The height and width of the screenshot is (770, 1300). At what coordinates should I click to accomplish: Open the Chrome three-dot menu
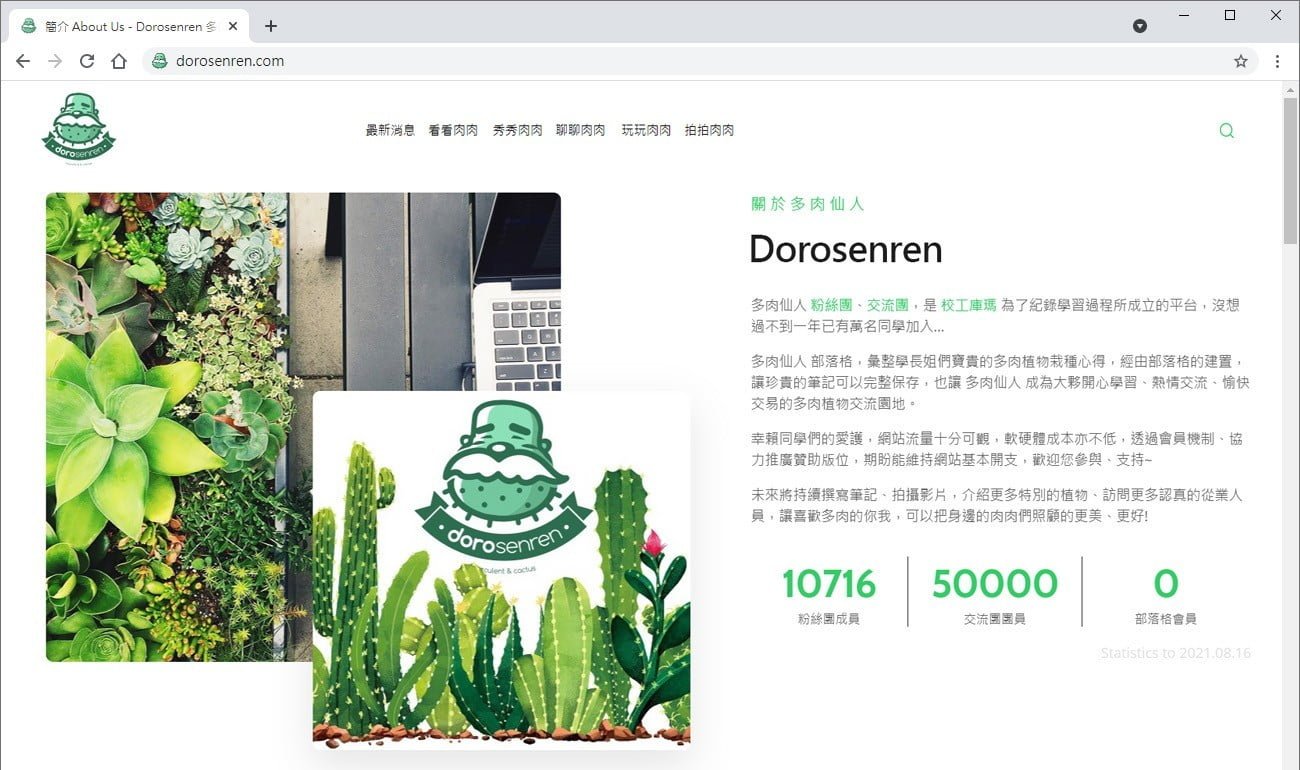(1277, 61)
